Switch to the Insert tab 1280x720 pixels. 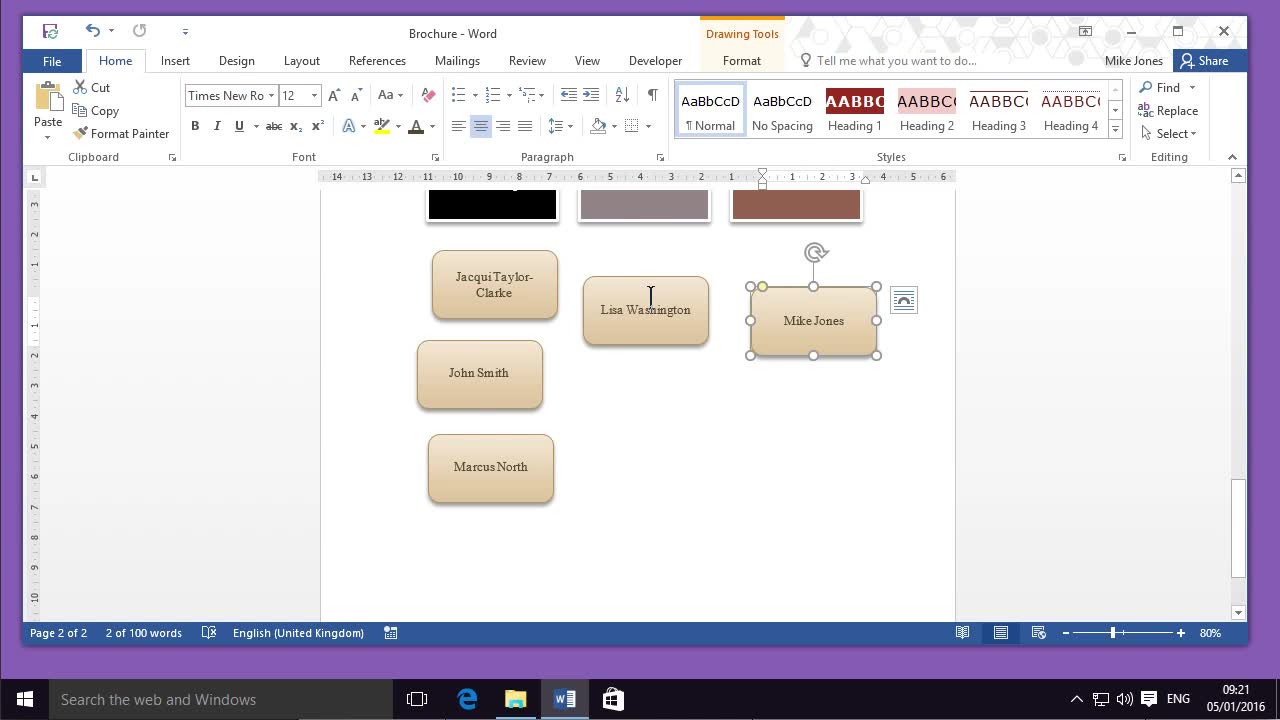click(x=175, y=61)
